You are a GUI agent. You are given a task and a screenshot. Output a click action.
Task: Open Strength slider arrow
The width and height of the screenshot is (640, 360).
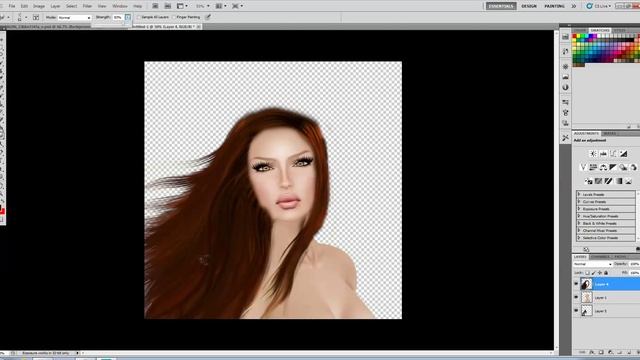pos(128,17)
